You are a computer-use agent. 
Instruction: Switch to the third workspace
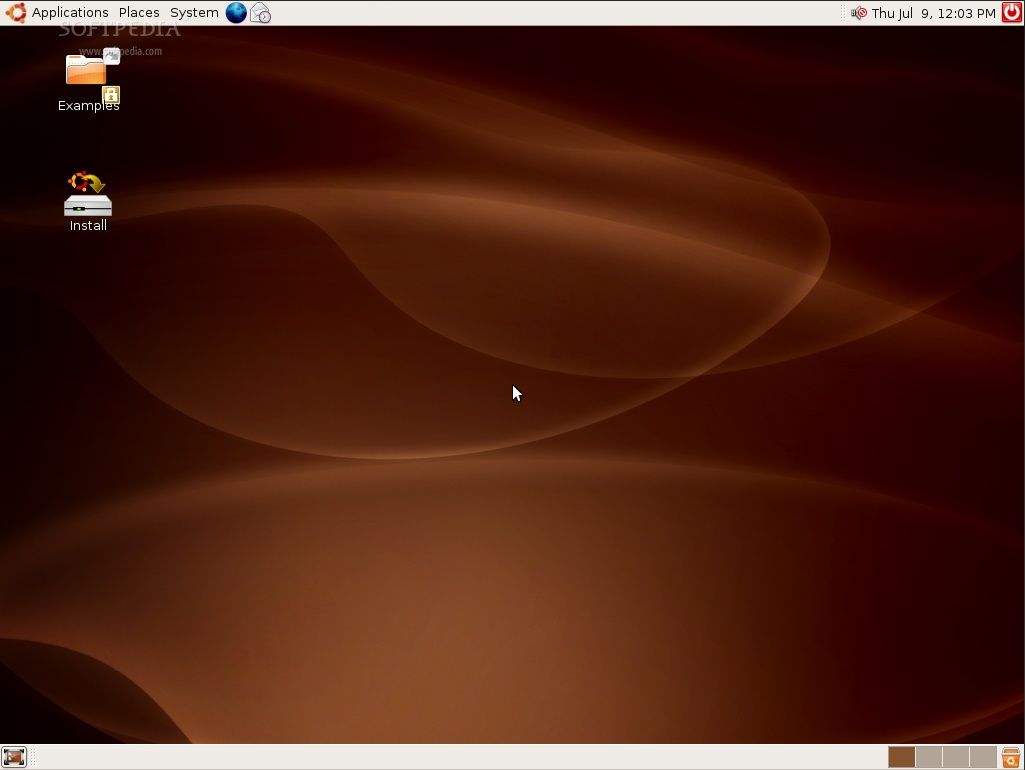pyautogui.click(x=956, y=757)
